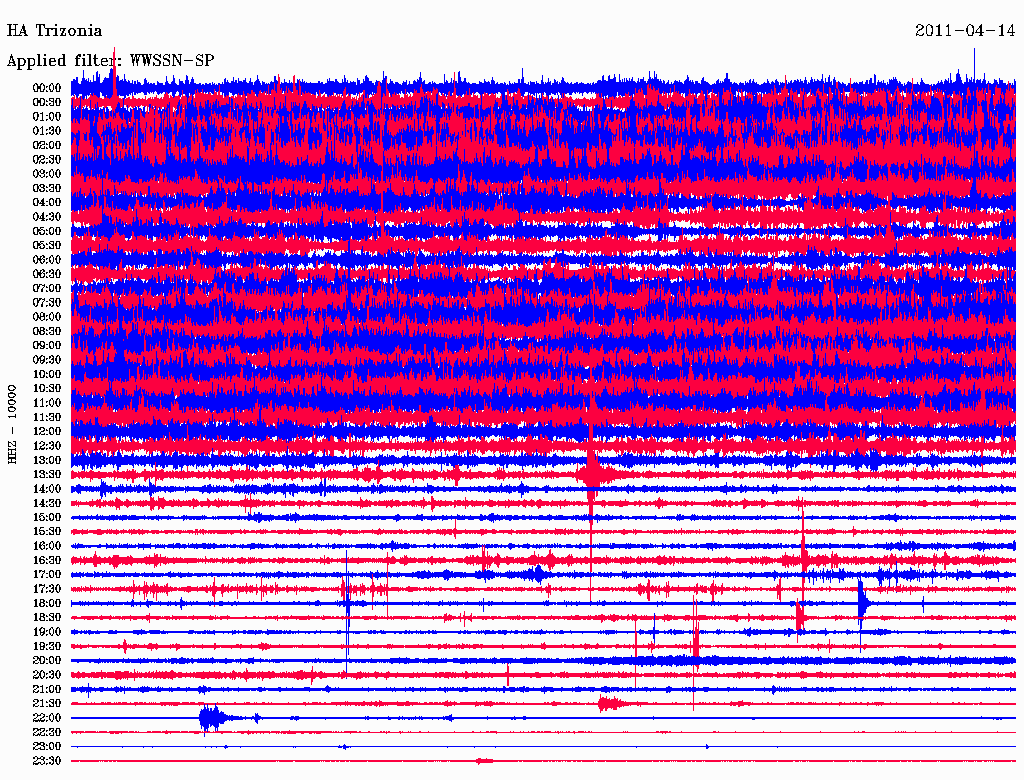
Task: Click the vertical HHZ - 10000 axis label
Action: [x=13, y=423]
